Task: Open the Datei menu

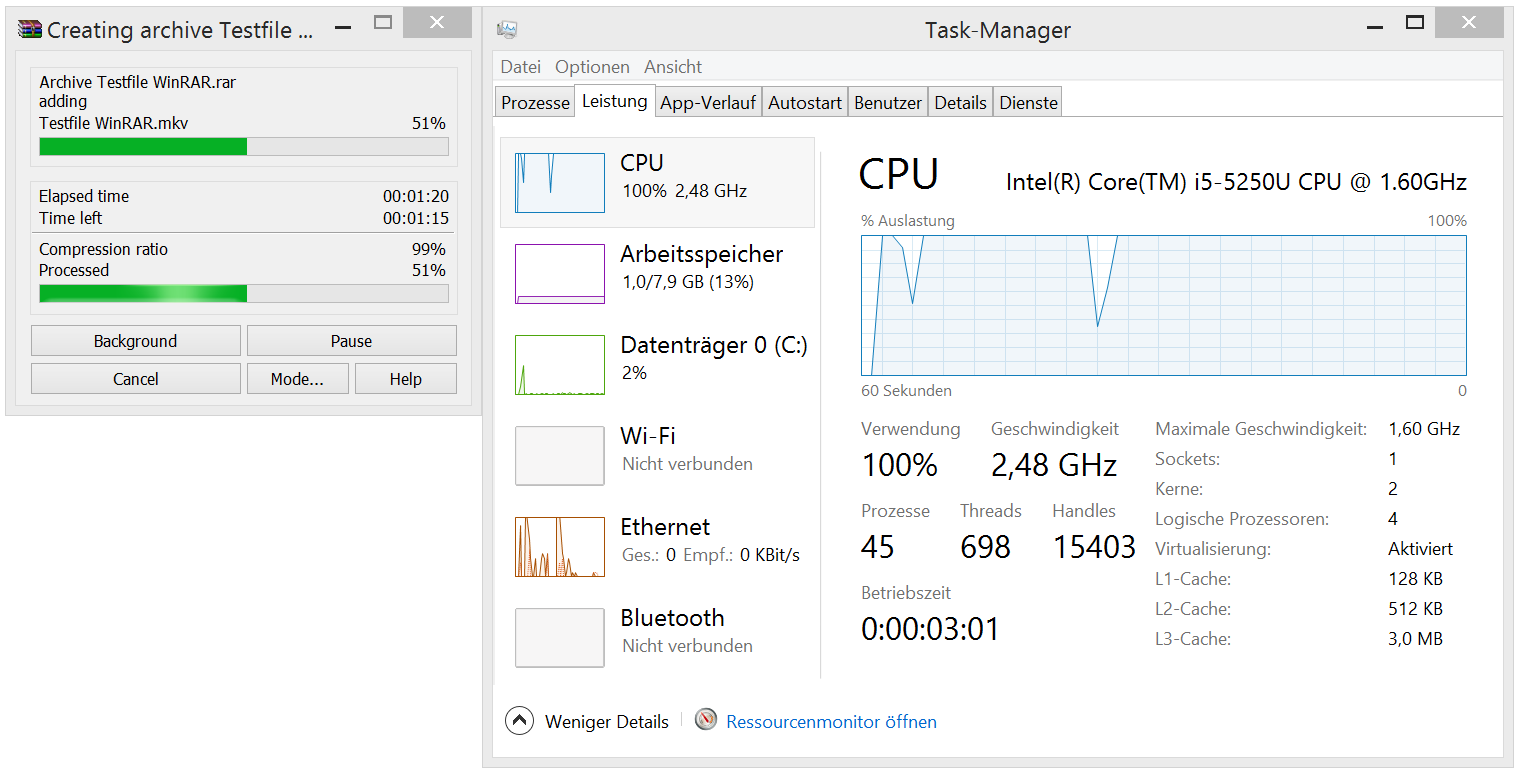Action: (x=520, y=67)
